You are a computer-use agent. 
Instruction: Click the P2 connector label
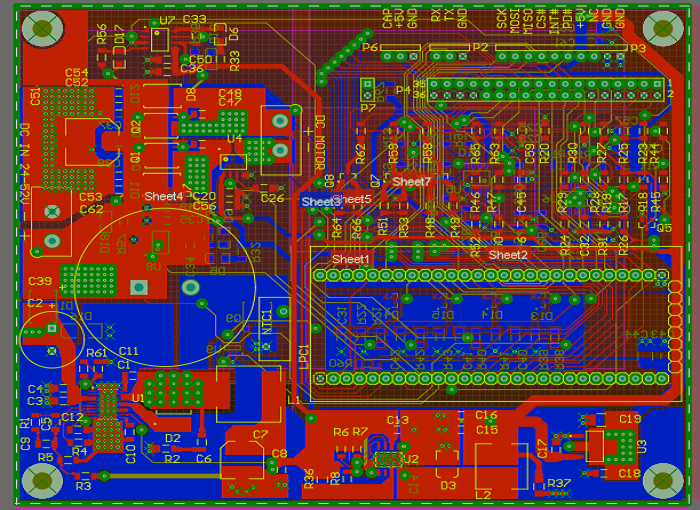[x=480, y=47]
